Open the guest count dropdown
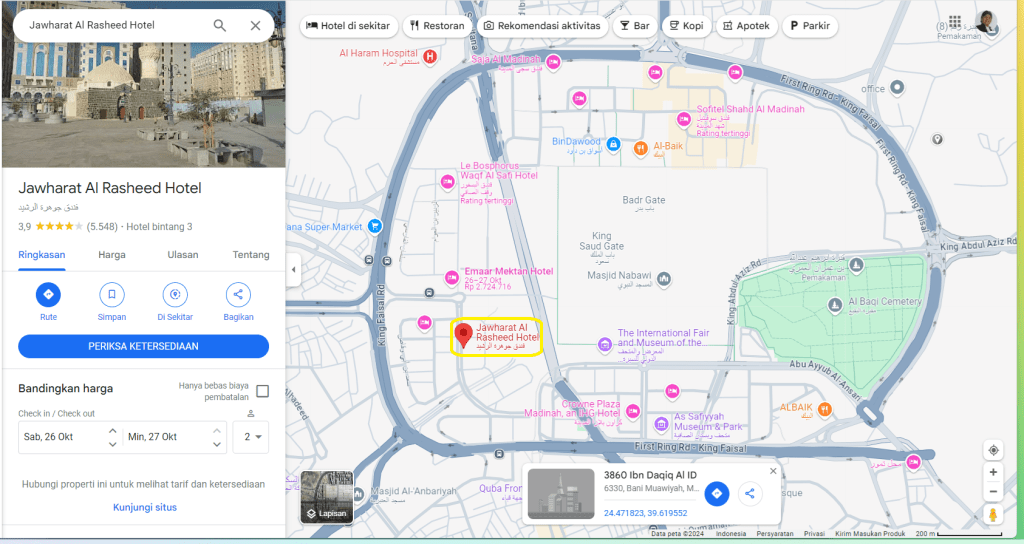Screen dimensions: 1024x544 [x=250, y=437]
